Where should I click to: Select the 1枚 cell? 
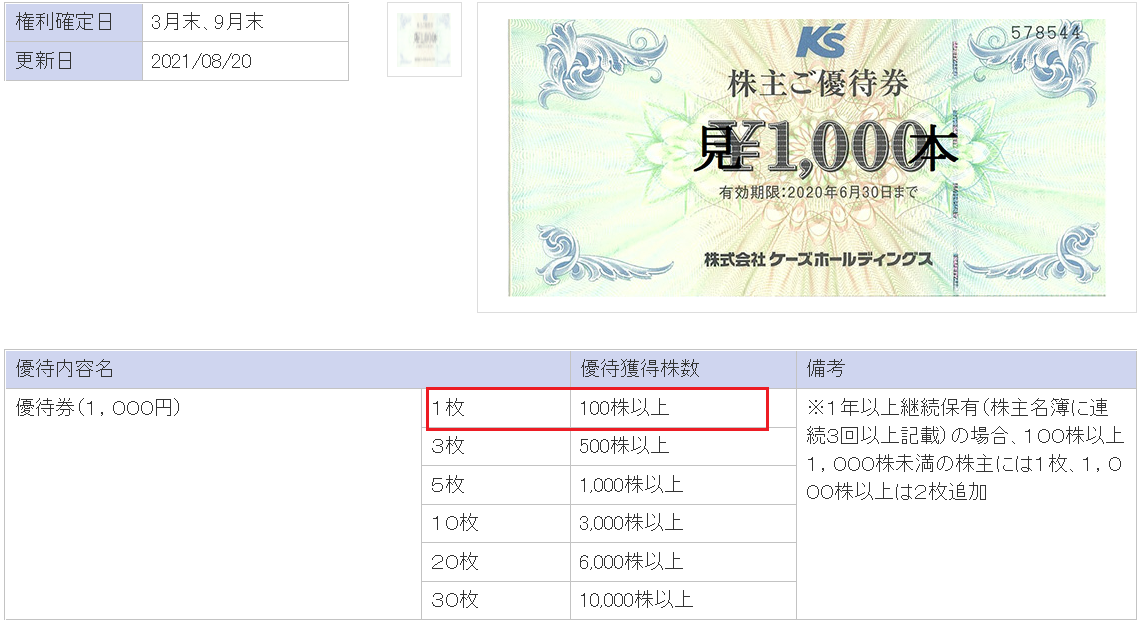click(x=496, y=408)
